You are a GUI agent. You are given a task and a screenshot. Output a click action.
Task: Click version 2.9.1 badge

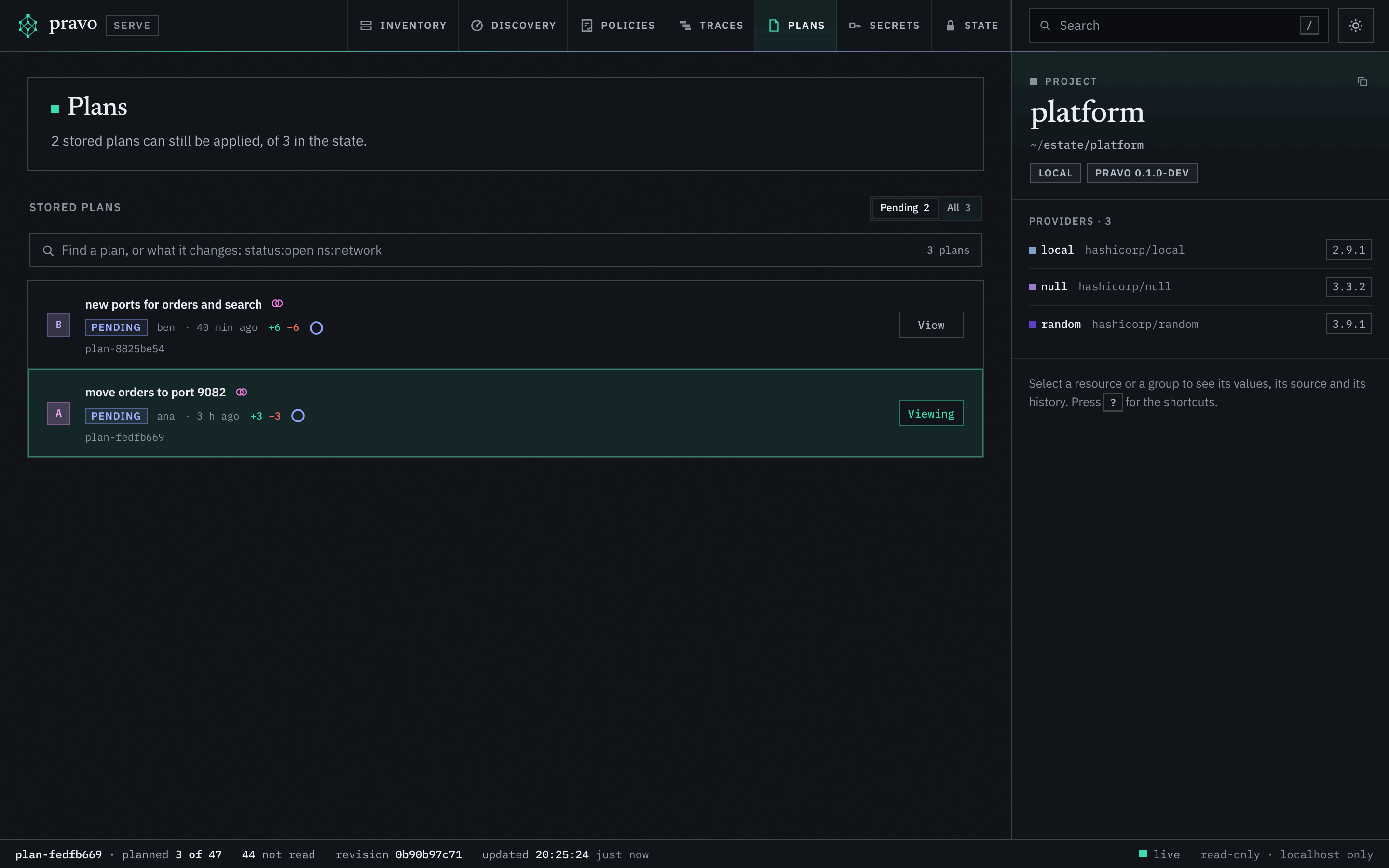pos(1348,250)
